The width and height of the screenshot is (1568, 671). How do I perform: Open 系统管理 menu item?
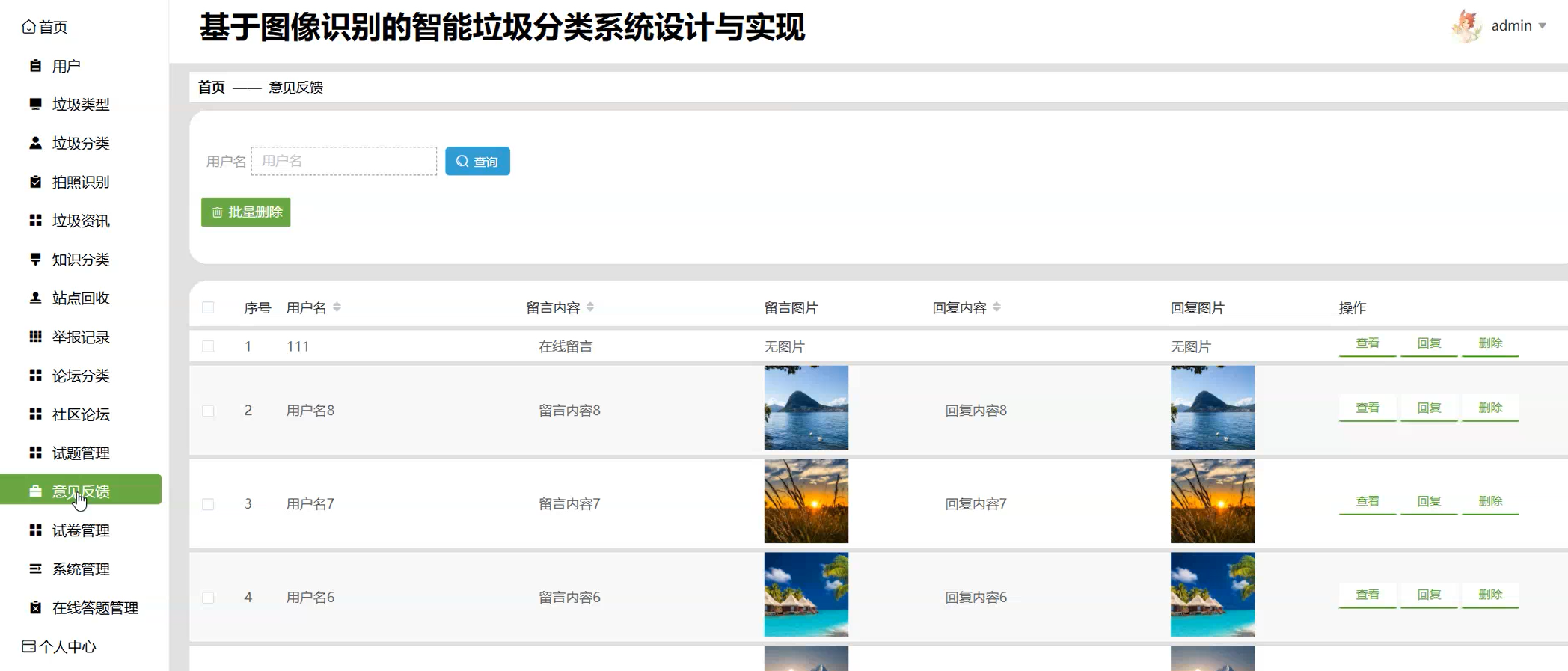(81, 569)
